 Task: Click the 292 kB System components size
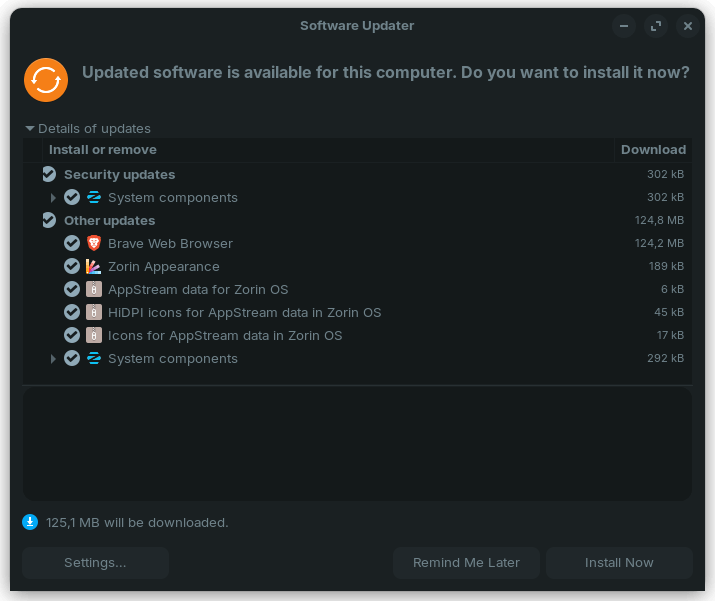point(665,358)
